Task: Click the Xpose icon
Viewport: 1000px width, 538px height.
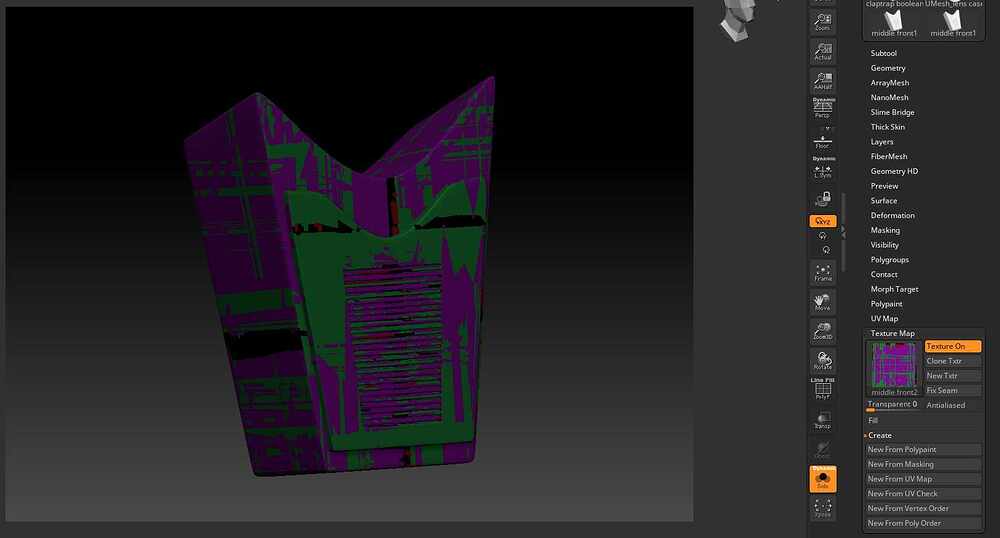Action: click(823, 508)
